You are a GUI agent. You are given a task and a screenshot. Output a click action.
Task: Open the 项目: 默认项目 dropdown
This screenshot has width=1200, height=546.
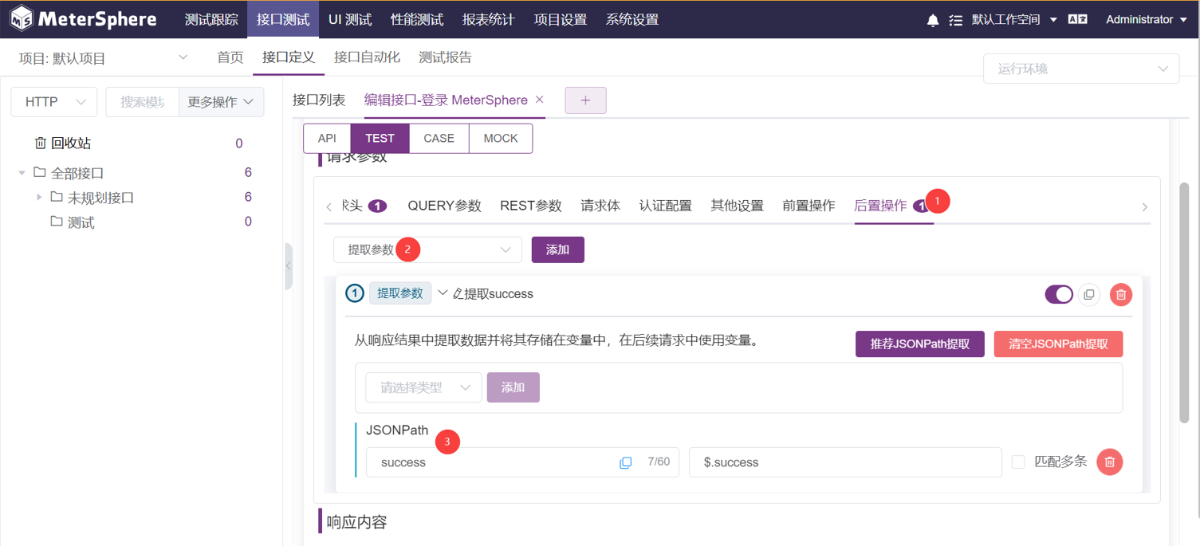point(104,58)
